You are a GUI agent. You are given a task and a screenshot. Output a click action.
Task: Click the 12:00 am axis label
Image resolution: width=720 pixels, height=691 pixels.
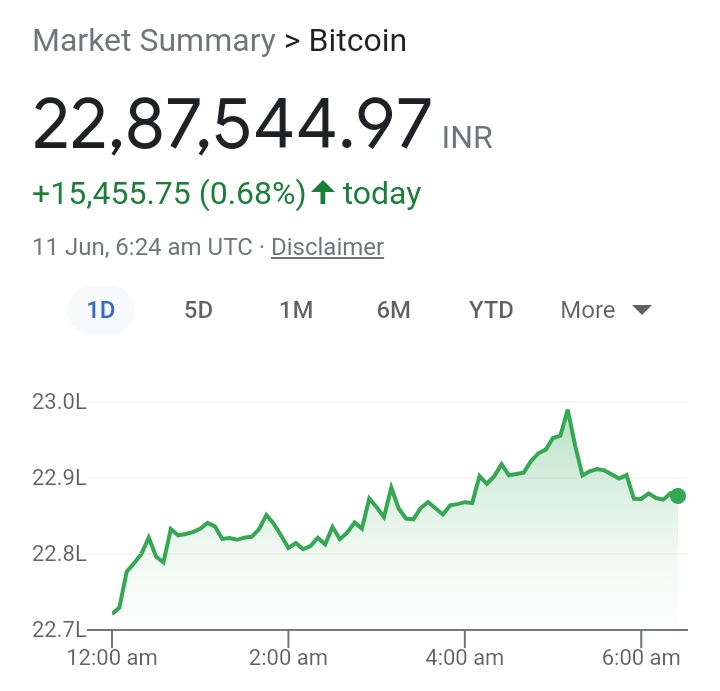tap(112, 658)
